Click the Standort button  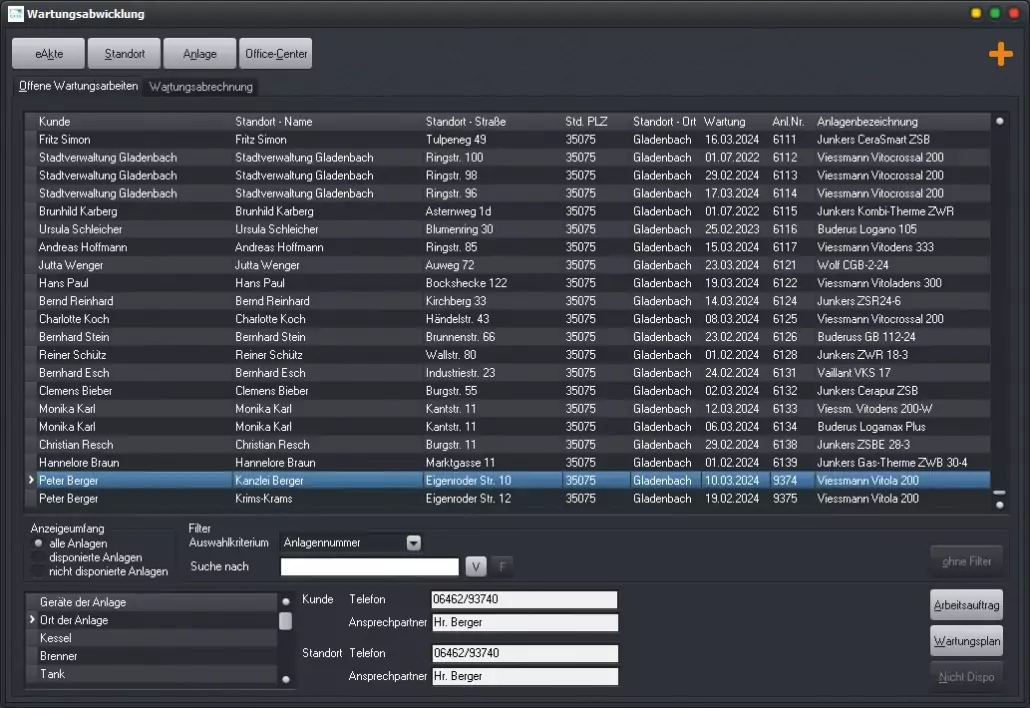[124, 54]
